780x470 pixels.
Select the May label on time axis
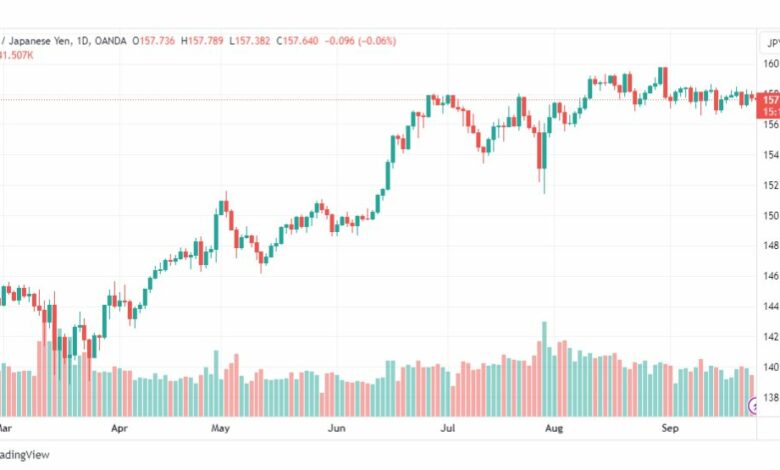(x=220, y=428)
